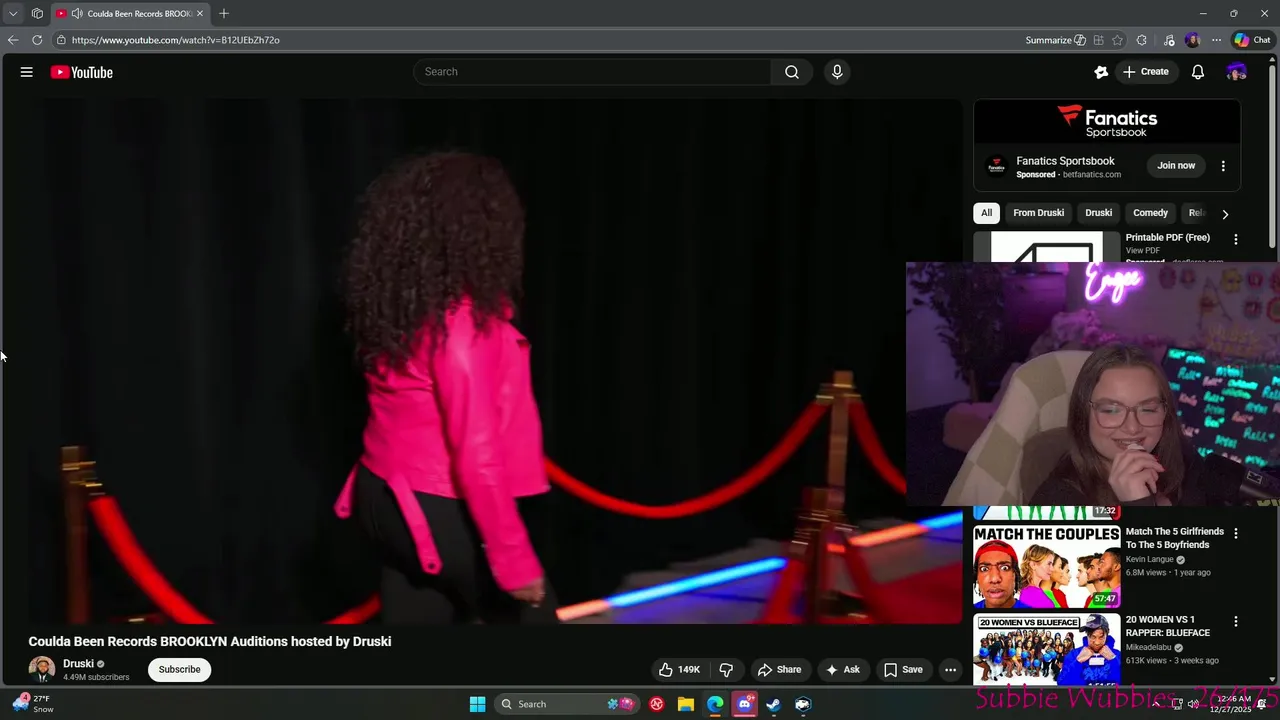The width and height of the screenshot is (1280, 720).
Task: Open Druski channel avatar
Action: coord(42,669)
